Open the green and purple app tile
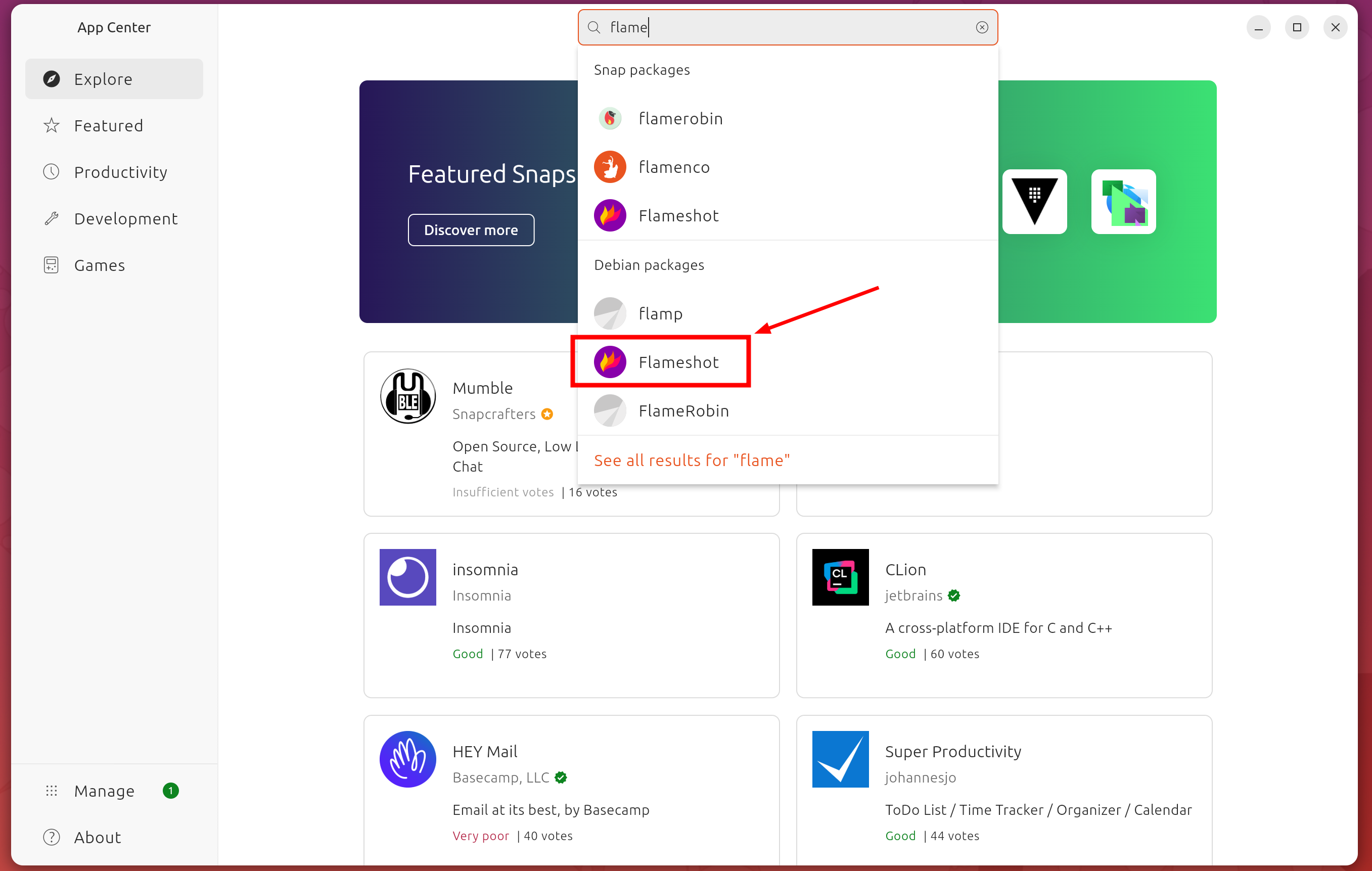1372x871 pixels. pos(1123,202)
